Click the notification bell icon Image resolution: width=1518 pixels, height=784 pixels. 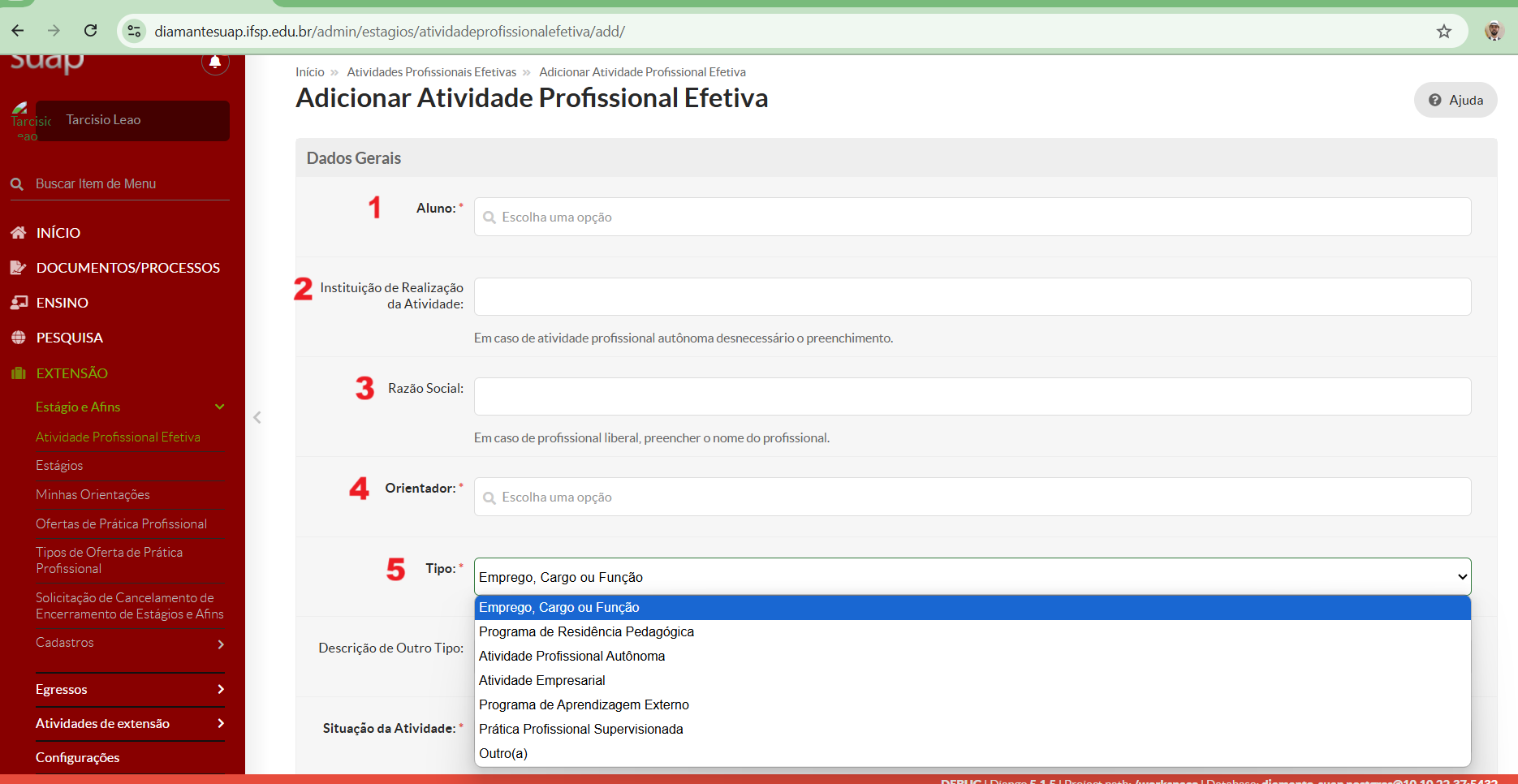[x=215, y=62]
